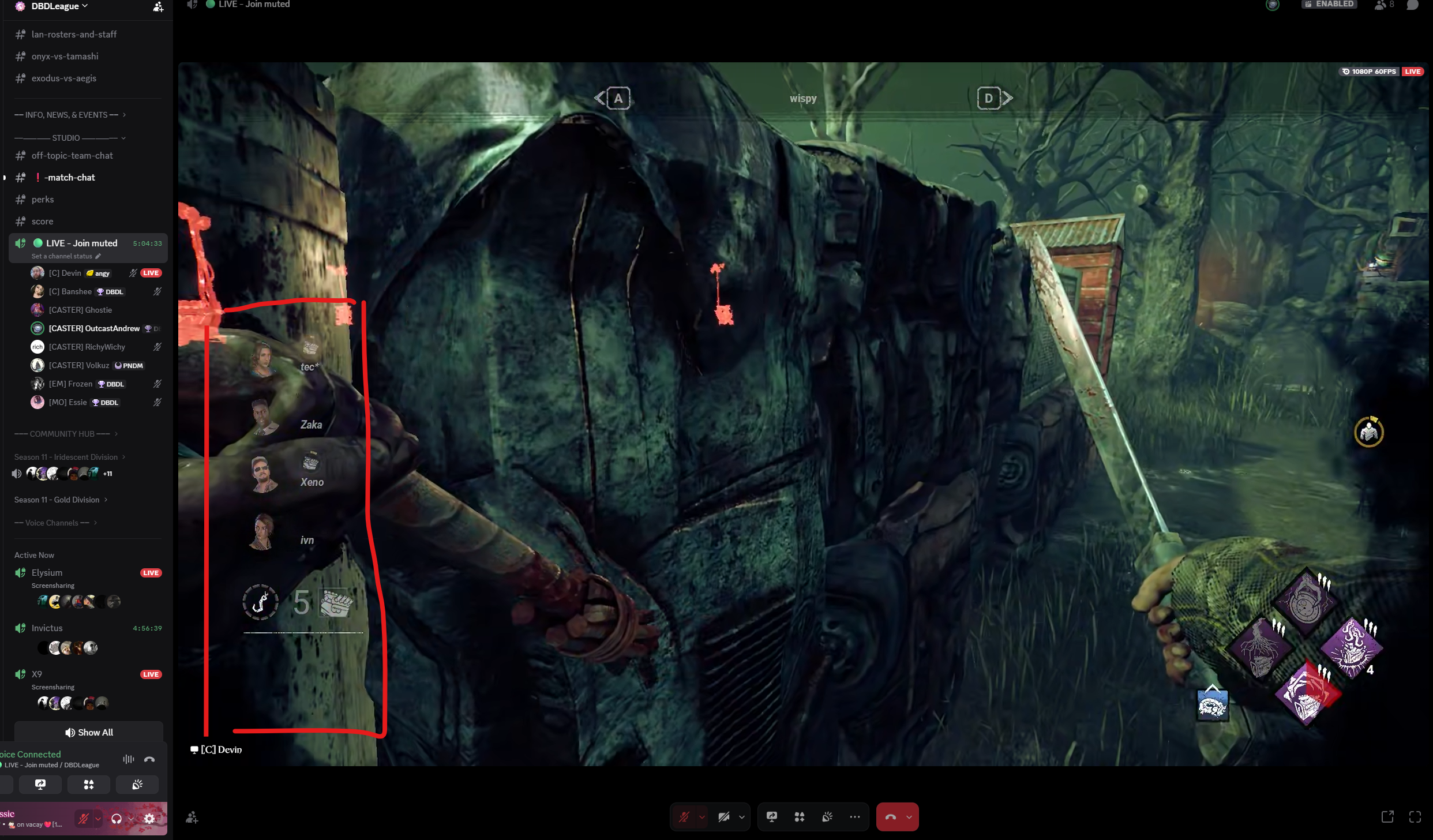Turn on camera in the call control bar
The width and height of the screenshot is (1433, 840).
[x=724, y=817]
